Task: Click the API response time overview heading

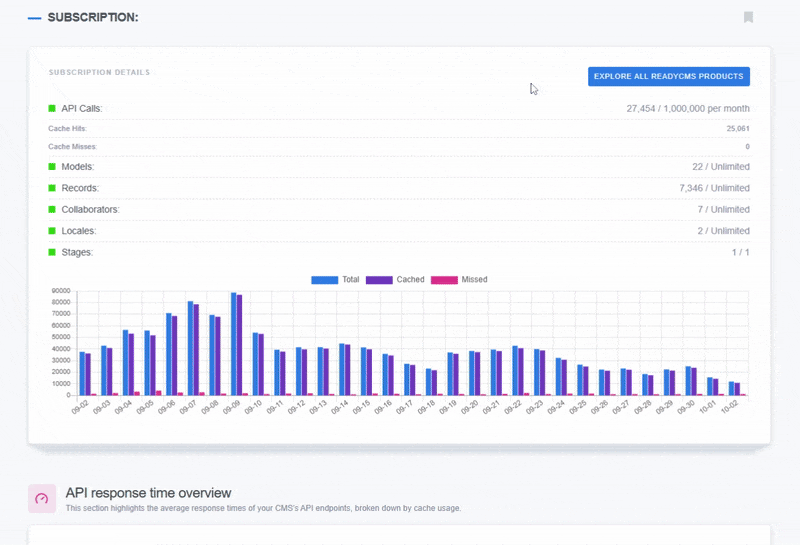Action: [148, 493]
